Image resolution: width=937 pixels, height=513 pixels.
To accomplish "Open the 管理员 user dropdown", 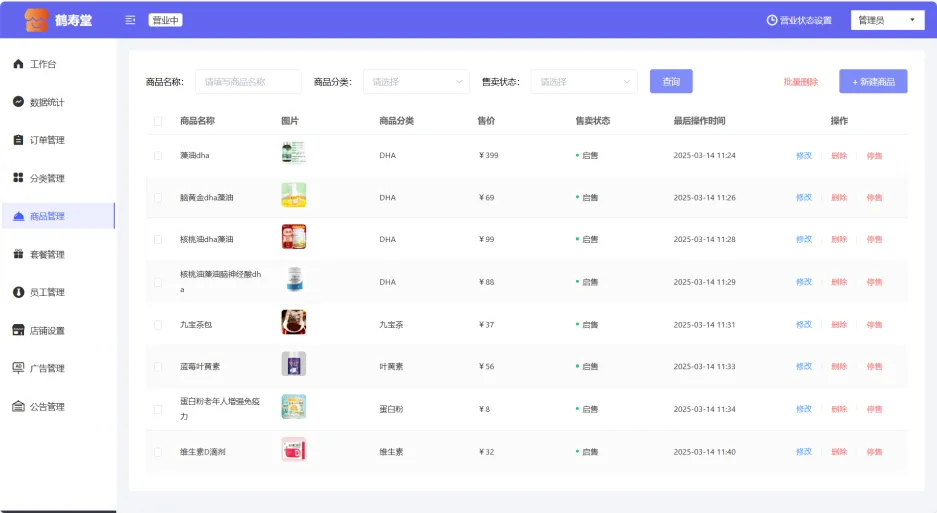I will point(886,20).
